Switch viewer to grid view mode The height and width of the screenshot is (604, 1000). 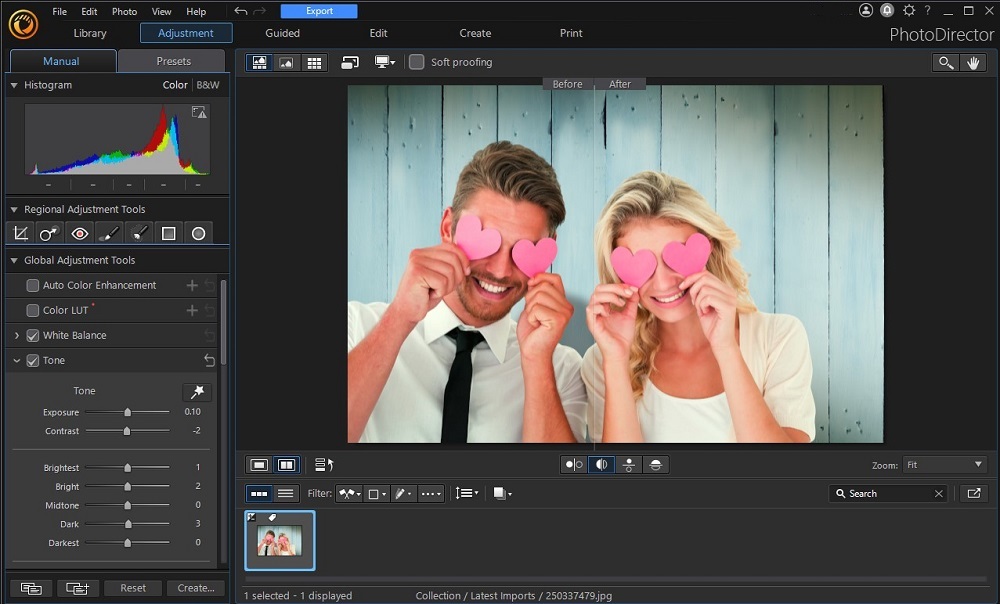click(316, 62)
